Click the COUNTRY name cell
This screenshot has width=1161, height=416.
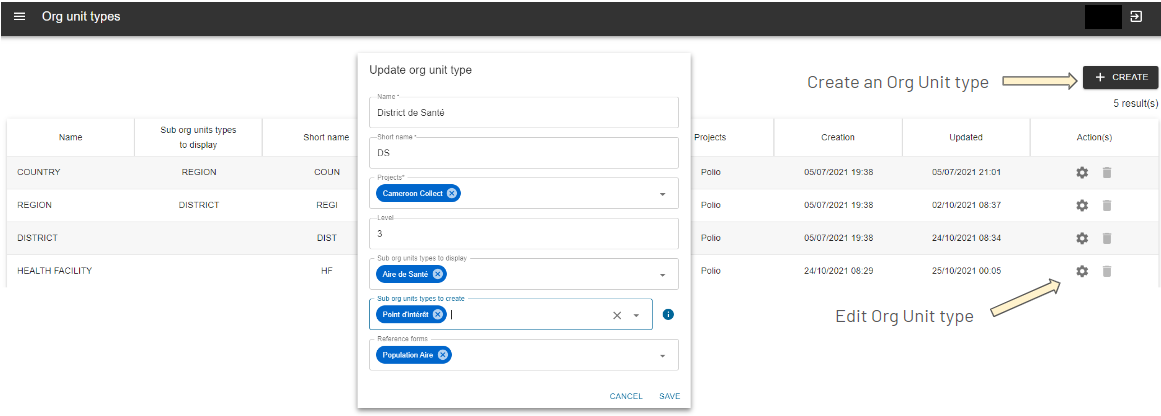point(39,172)
